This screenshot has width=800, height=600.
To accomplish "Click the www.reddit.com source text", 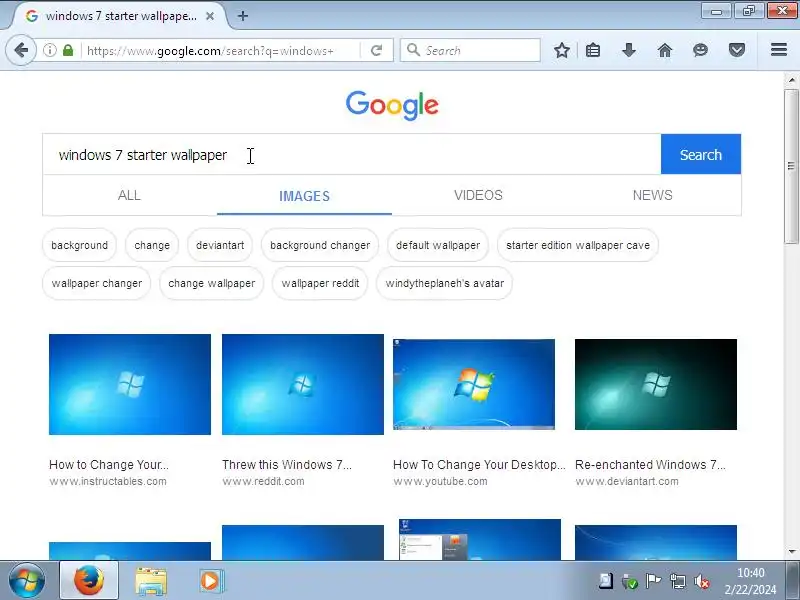I will tap(263, 481).
